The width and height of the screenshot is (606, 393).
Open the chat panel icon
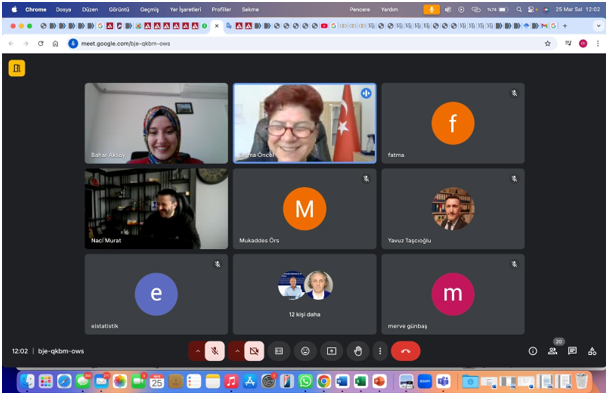pyautogui.click(x=572, y=351)
